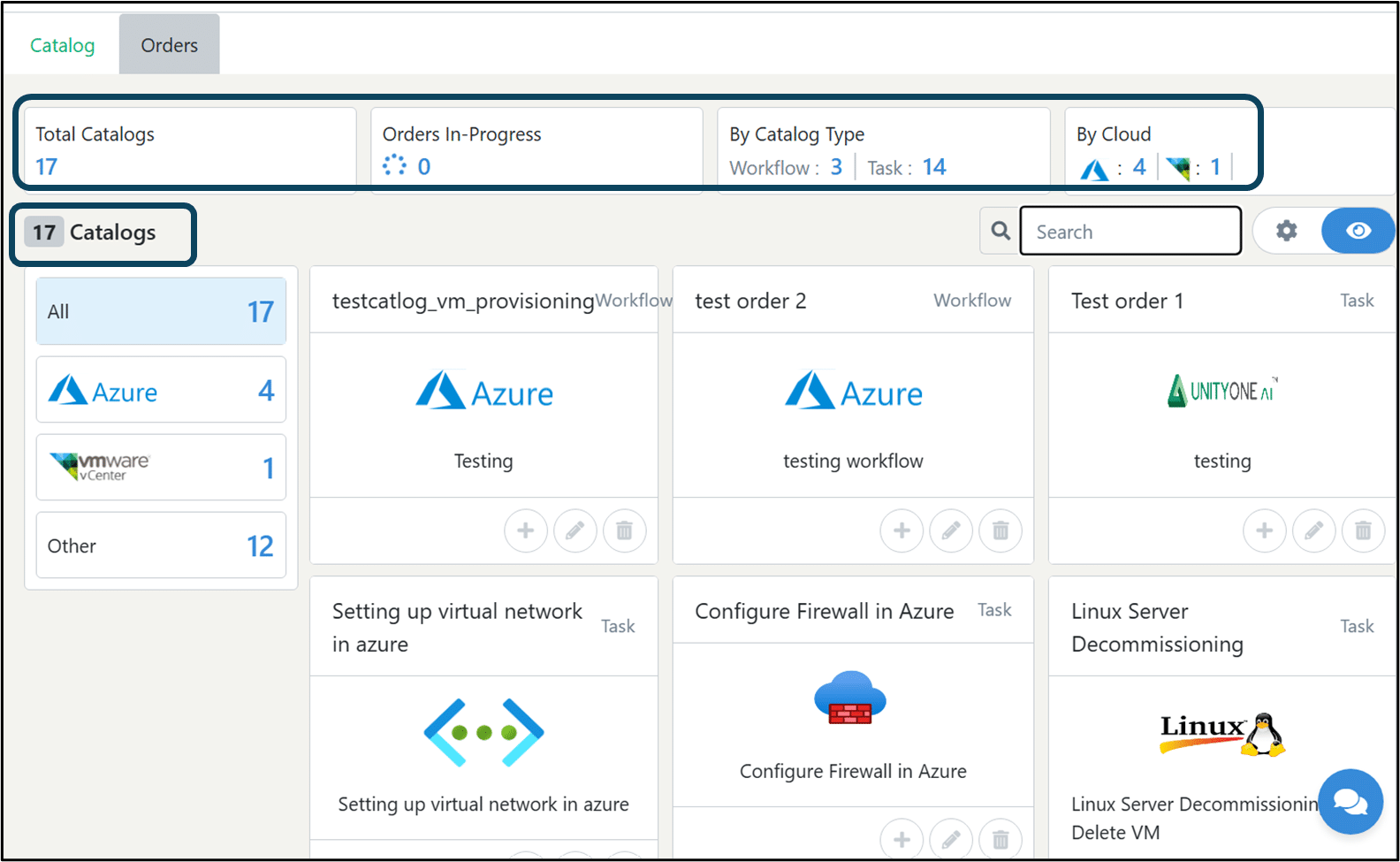Image resolution: width=1400 pixels, height=862 pixels.
Task: Delete Test order 1 with trash icon
Action: click(1363, 530)
